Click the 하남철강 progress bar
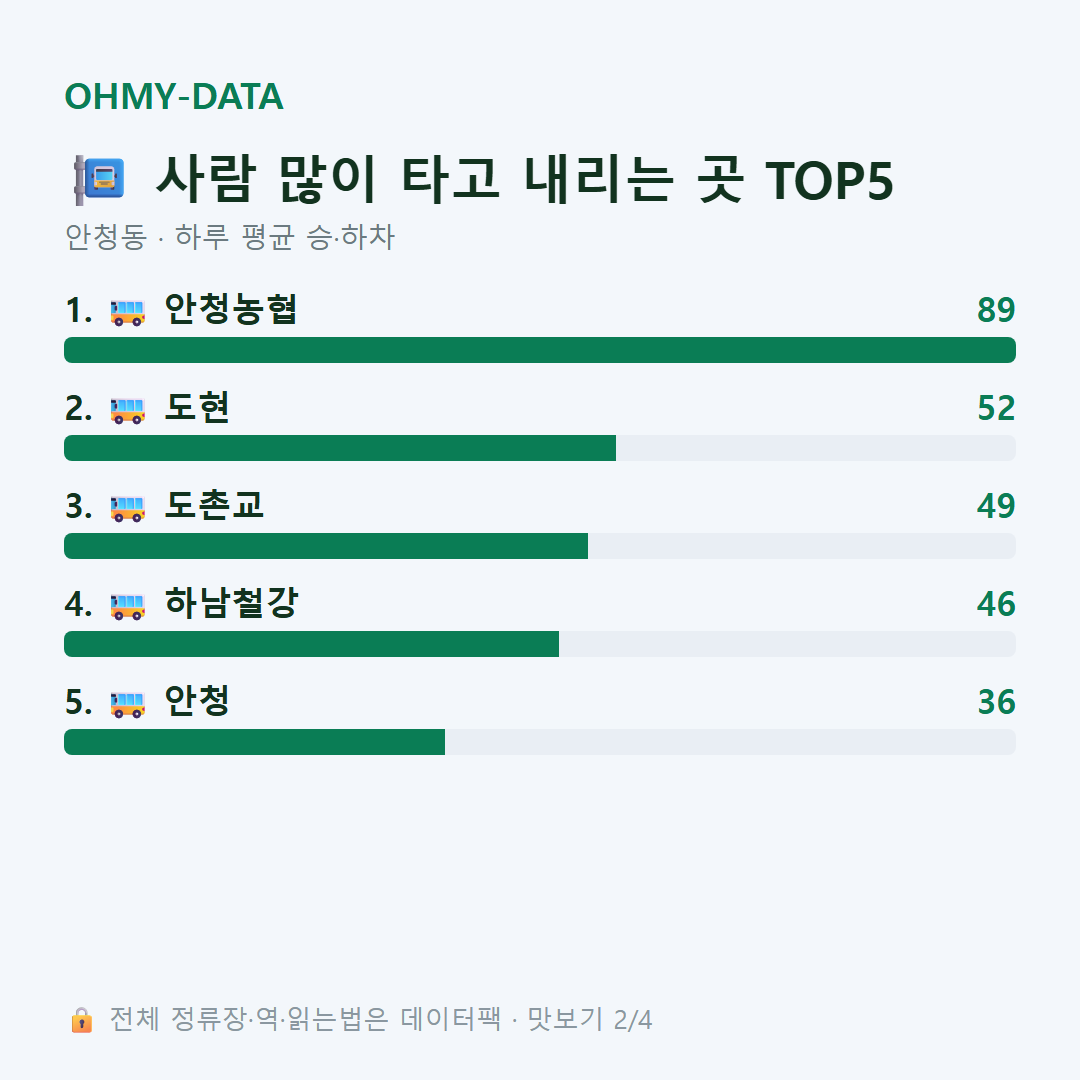 coord(540,644)
